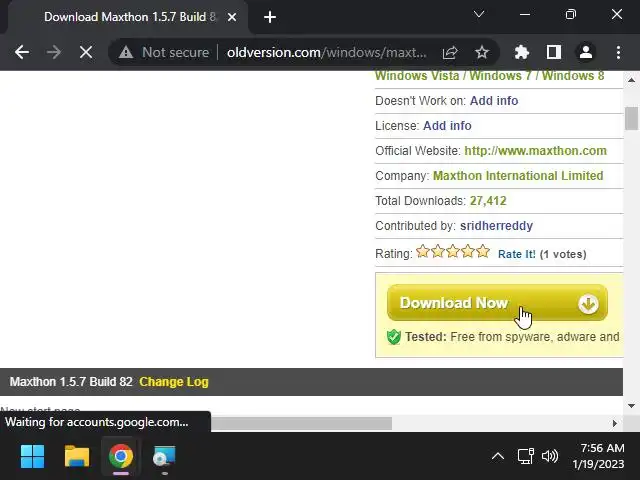Show hidden system tray icons

click(498, 456)
